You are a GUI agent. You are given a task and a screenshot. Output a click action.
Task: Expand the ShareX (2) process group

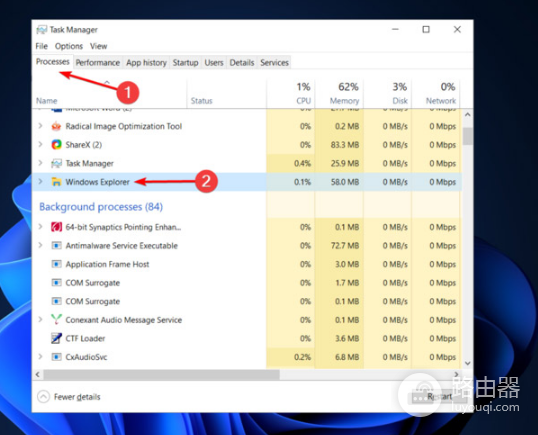click(x=40, y=144)
